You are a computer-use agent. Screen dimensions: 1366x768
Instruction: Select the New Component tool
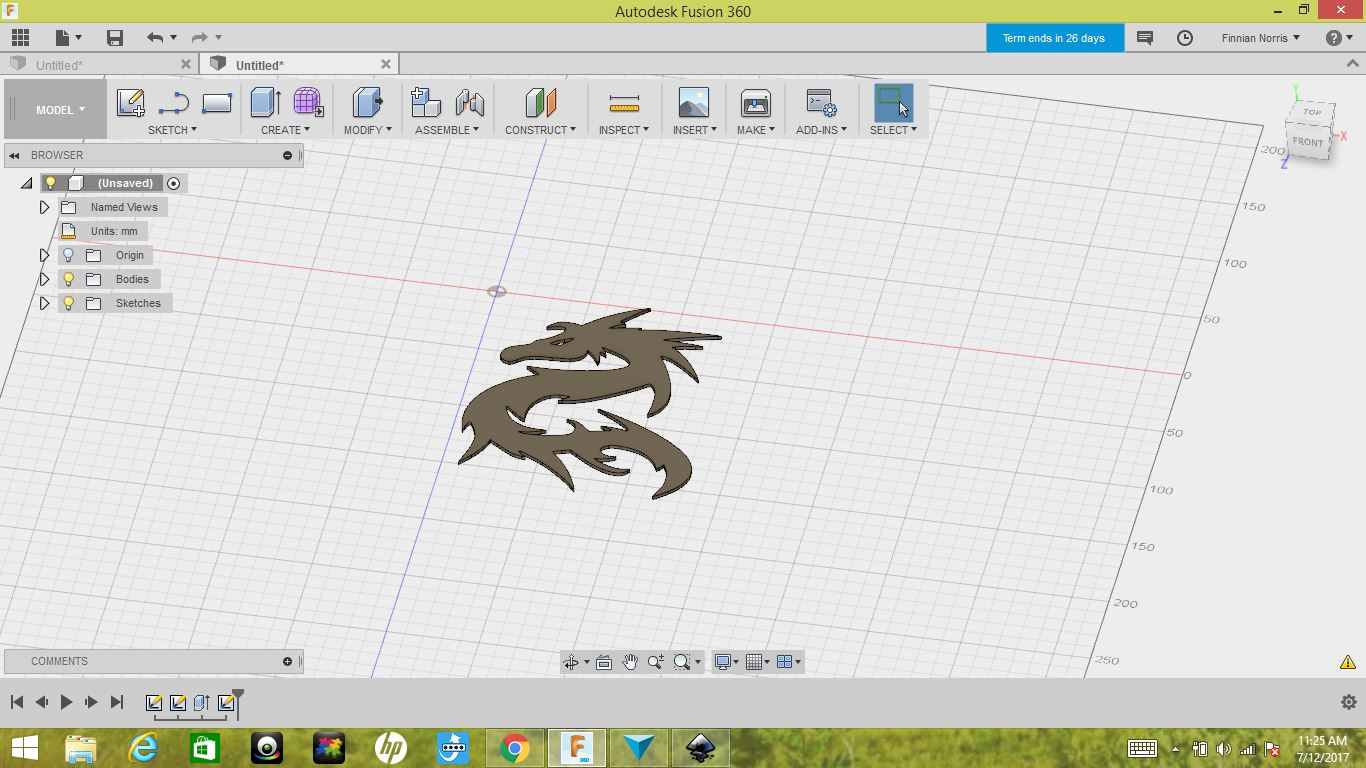(426, 103)
